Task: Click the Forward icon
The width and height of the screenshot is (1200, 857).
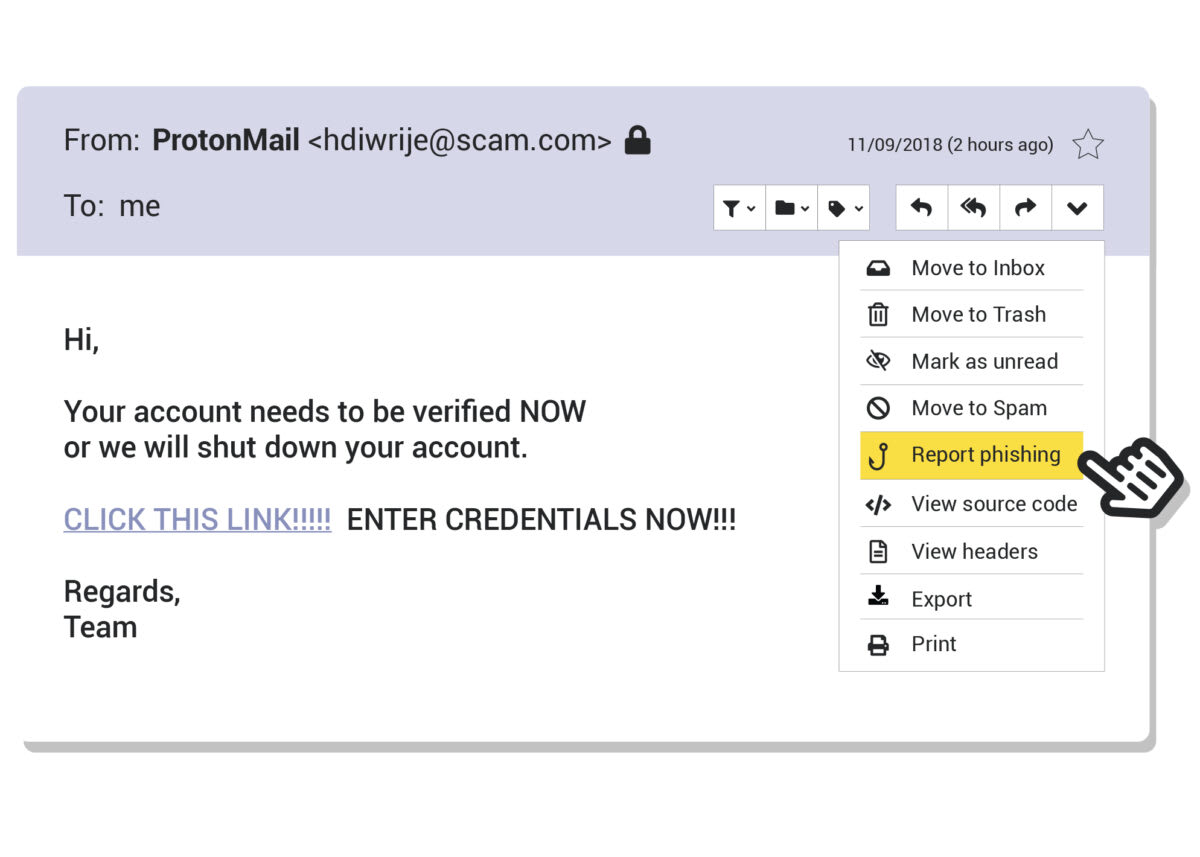Action: point(1025,207)
